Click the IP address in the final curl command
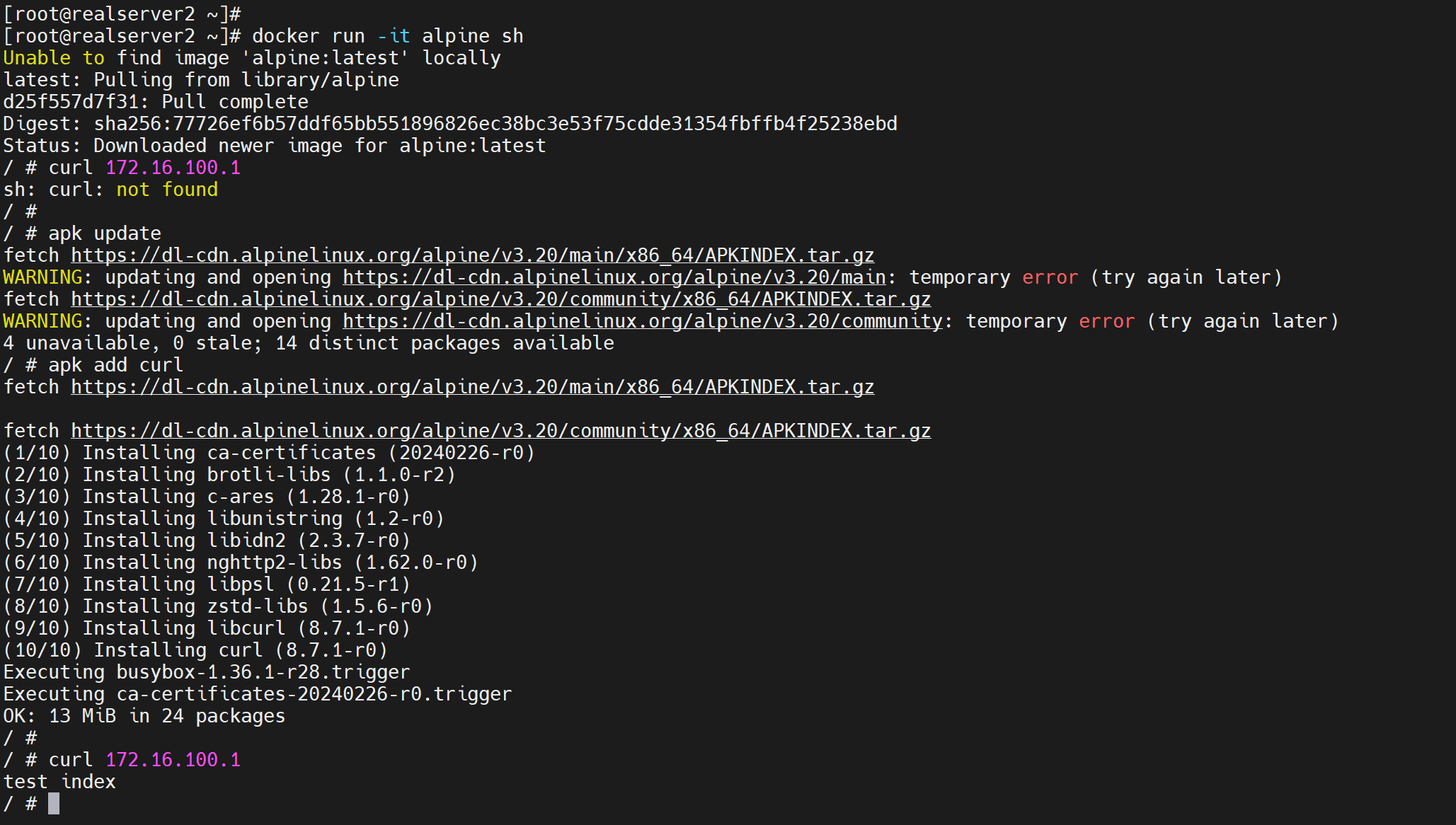 tap(173, 760)
